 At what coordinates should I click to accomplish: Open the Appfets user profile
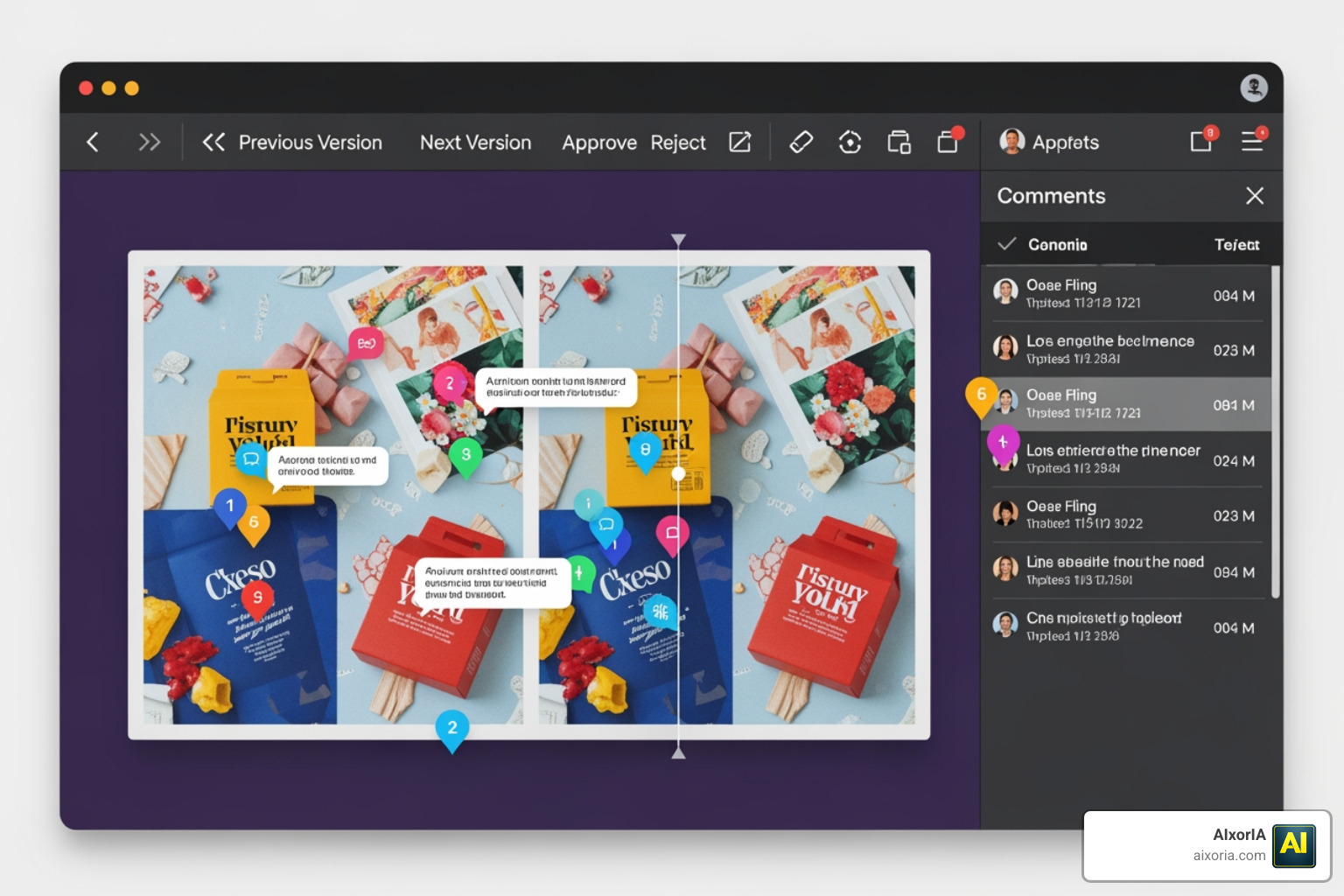coord(1049,142)
